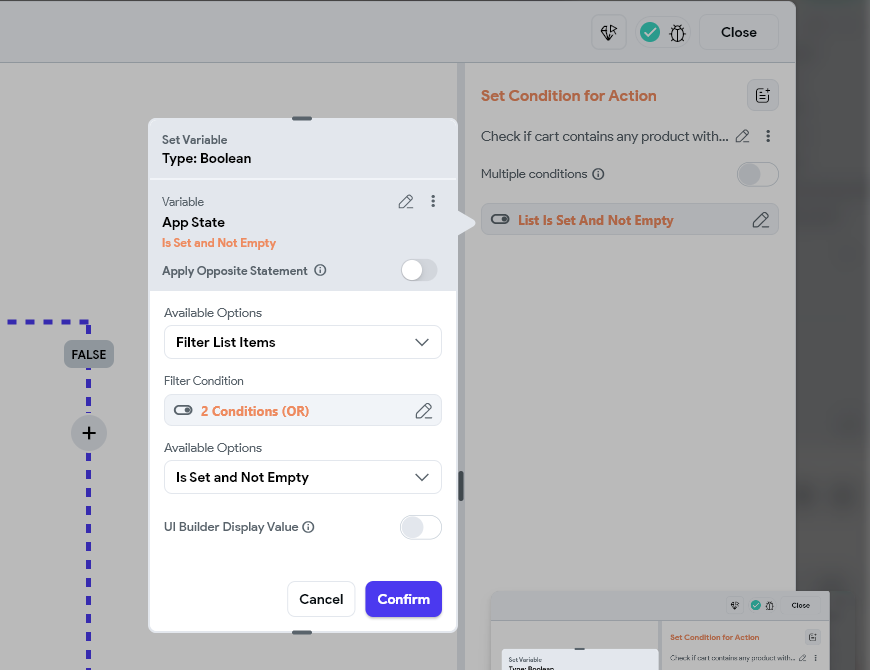This screenshot has height=670, width=870.
Task: Toggle the Apply Opposite Statement switch
Action: pyautogui.click(x=419, y=270)
